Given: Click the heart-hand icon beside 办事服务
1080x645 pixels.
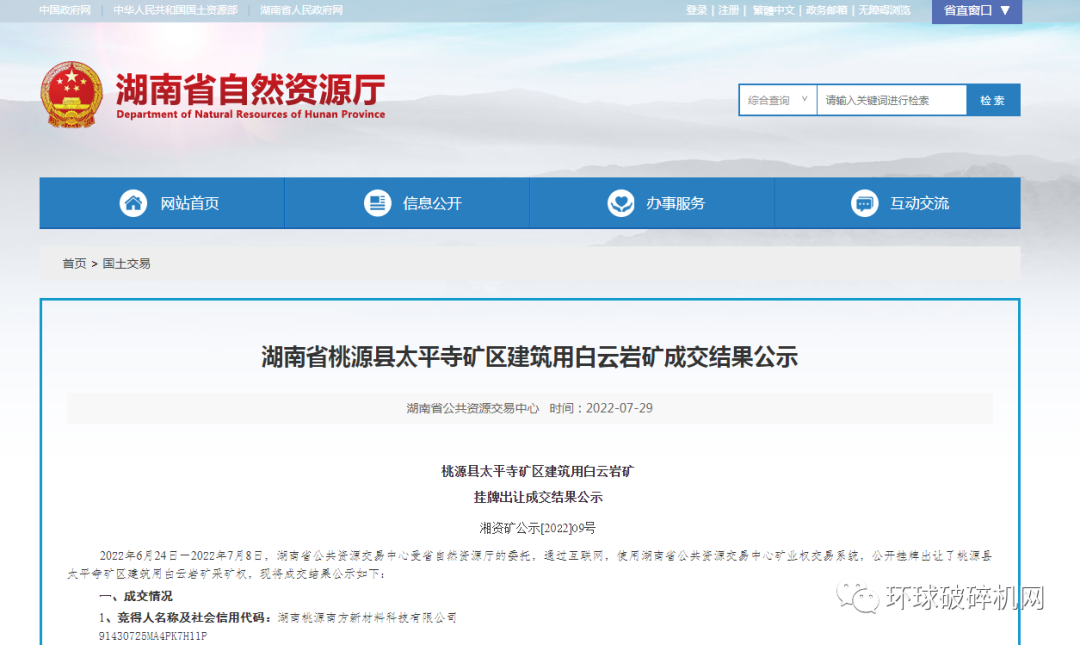Looking at the screenshot, I should point(621,203).
